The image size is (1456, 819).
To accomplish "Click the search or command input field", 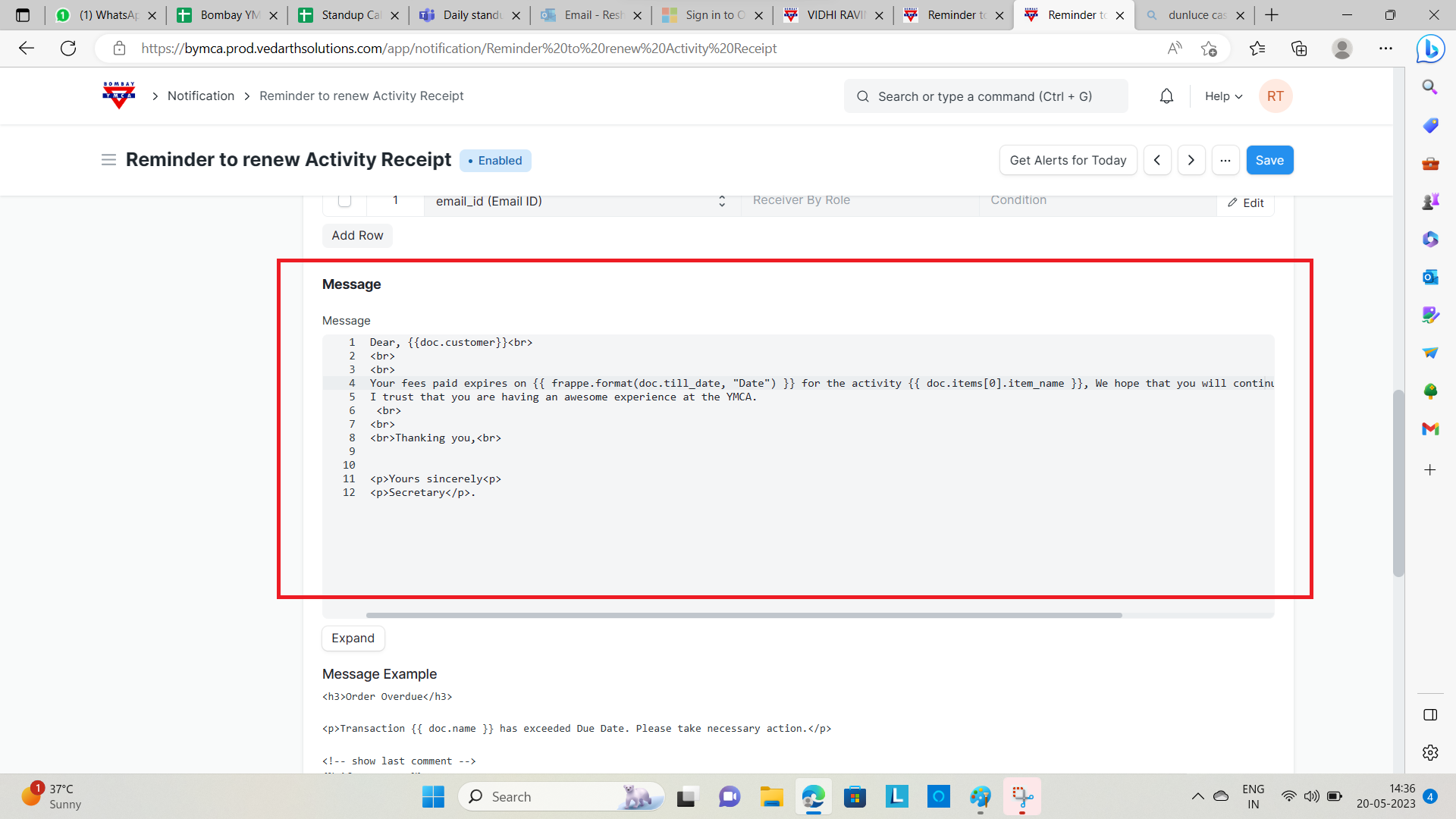I will tap(985, 96).
